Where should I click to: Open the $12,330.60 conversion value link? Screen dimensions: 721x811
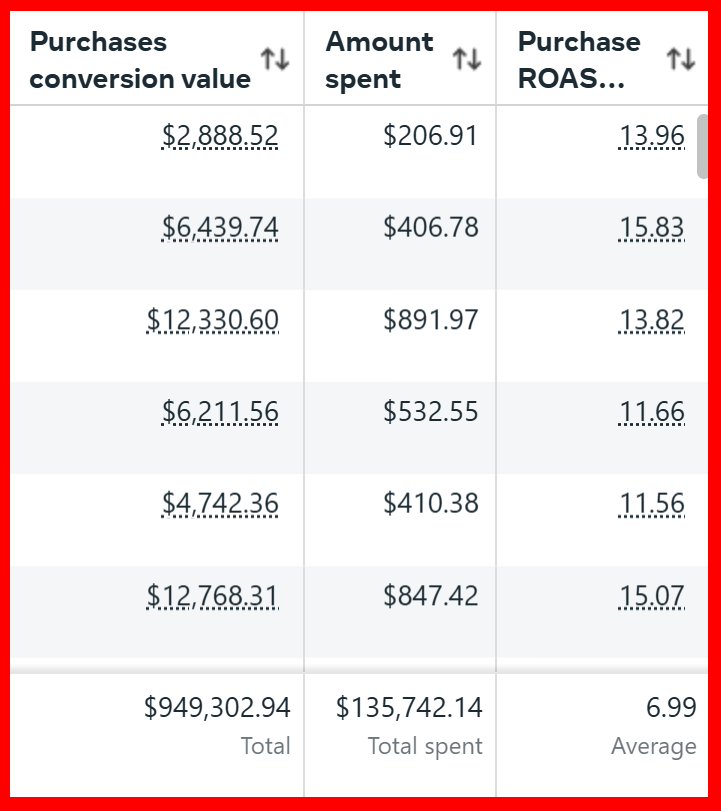(213, 320)
